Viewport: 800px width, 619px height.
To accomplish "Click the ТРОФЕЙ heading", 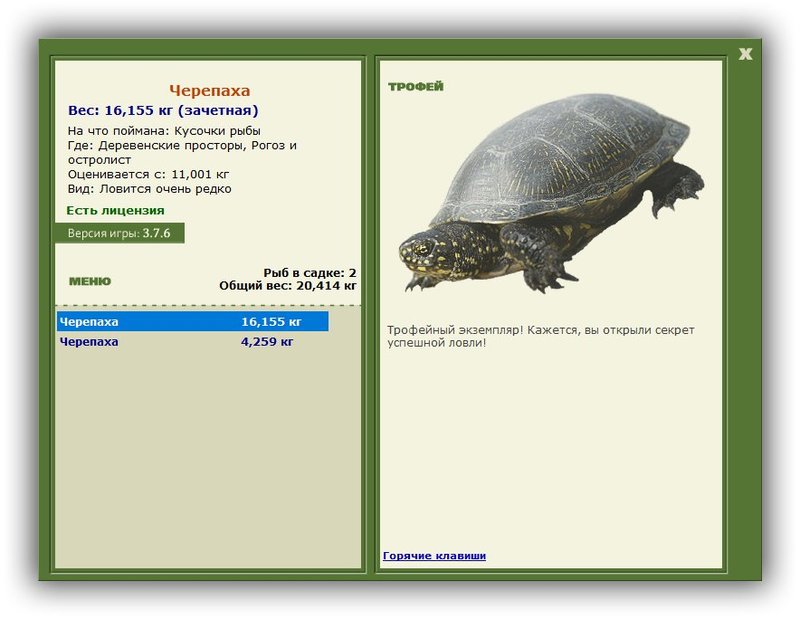I will [x=416, y=87].
